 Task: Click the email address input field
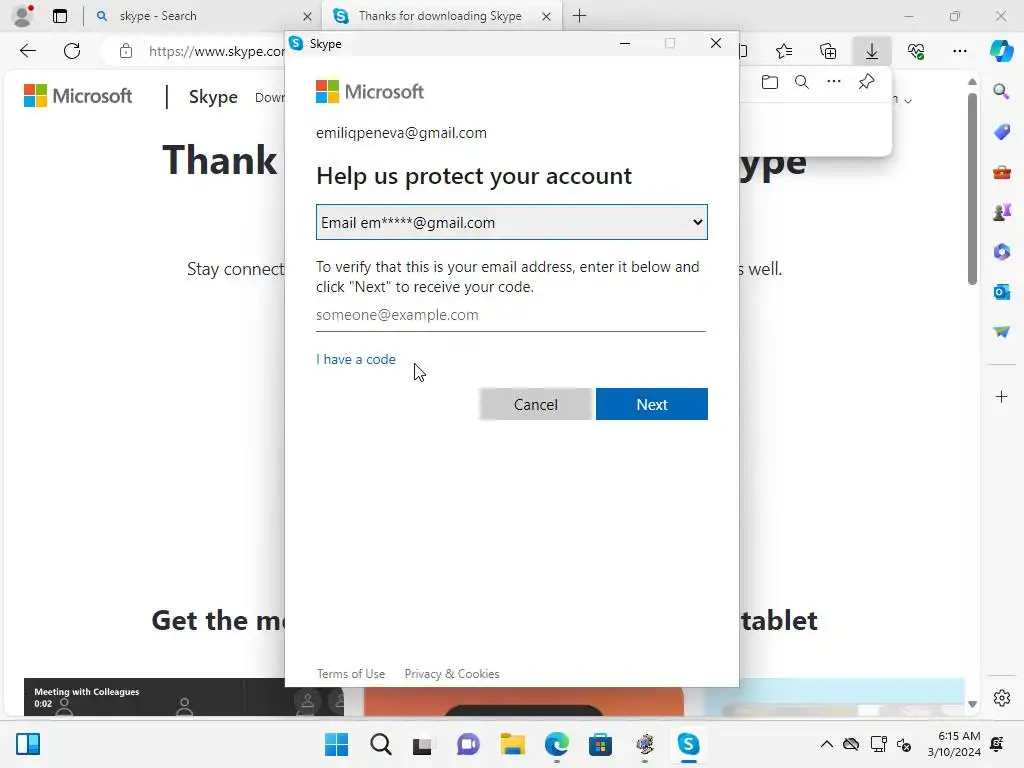click(x=511, y=315)
